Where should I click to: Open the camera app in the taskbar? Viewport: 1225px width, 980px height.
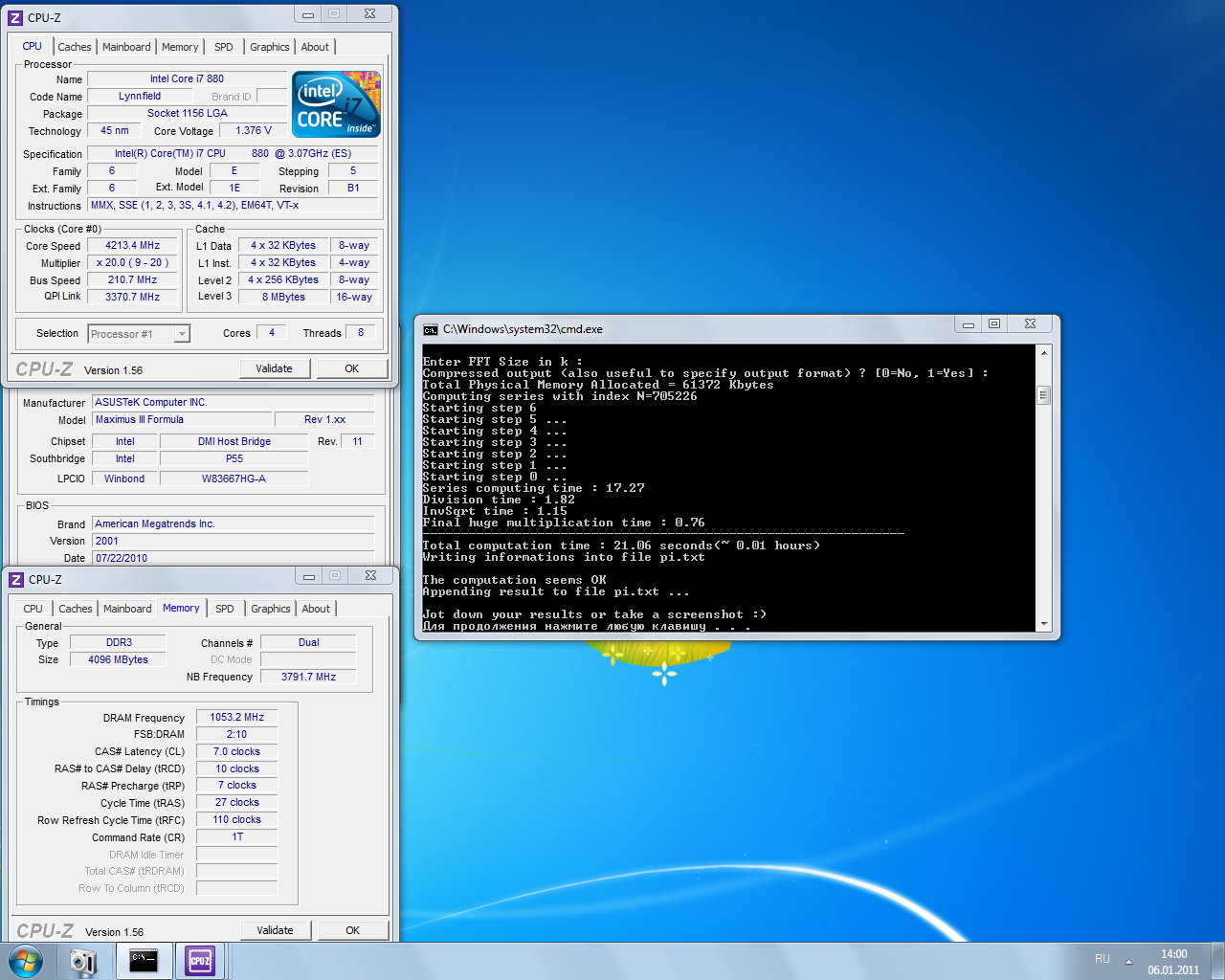pos(83,961)
